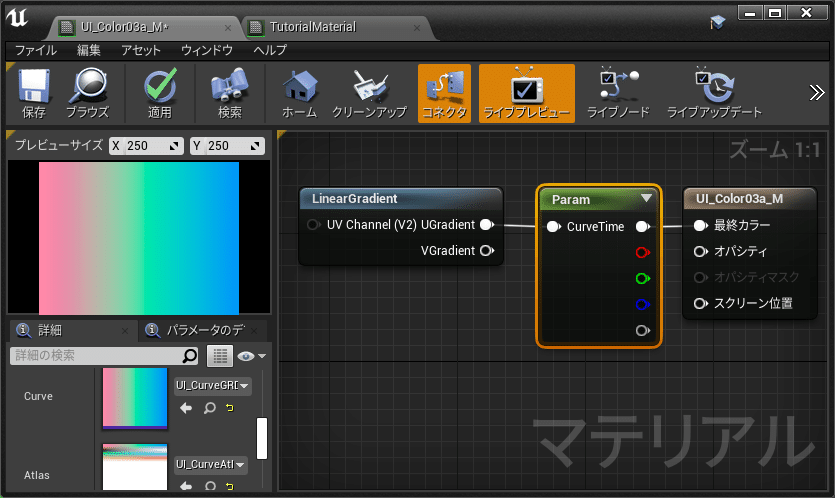Open the ヘルプ menu
835x498 pixels.
pos(269,50)
